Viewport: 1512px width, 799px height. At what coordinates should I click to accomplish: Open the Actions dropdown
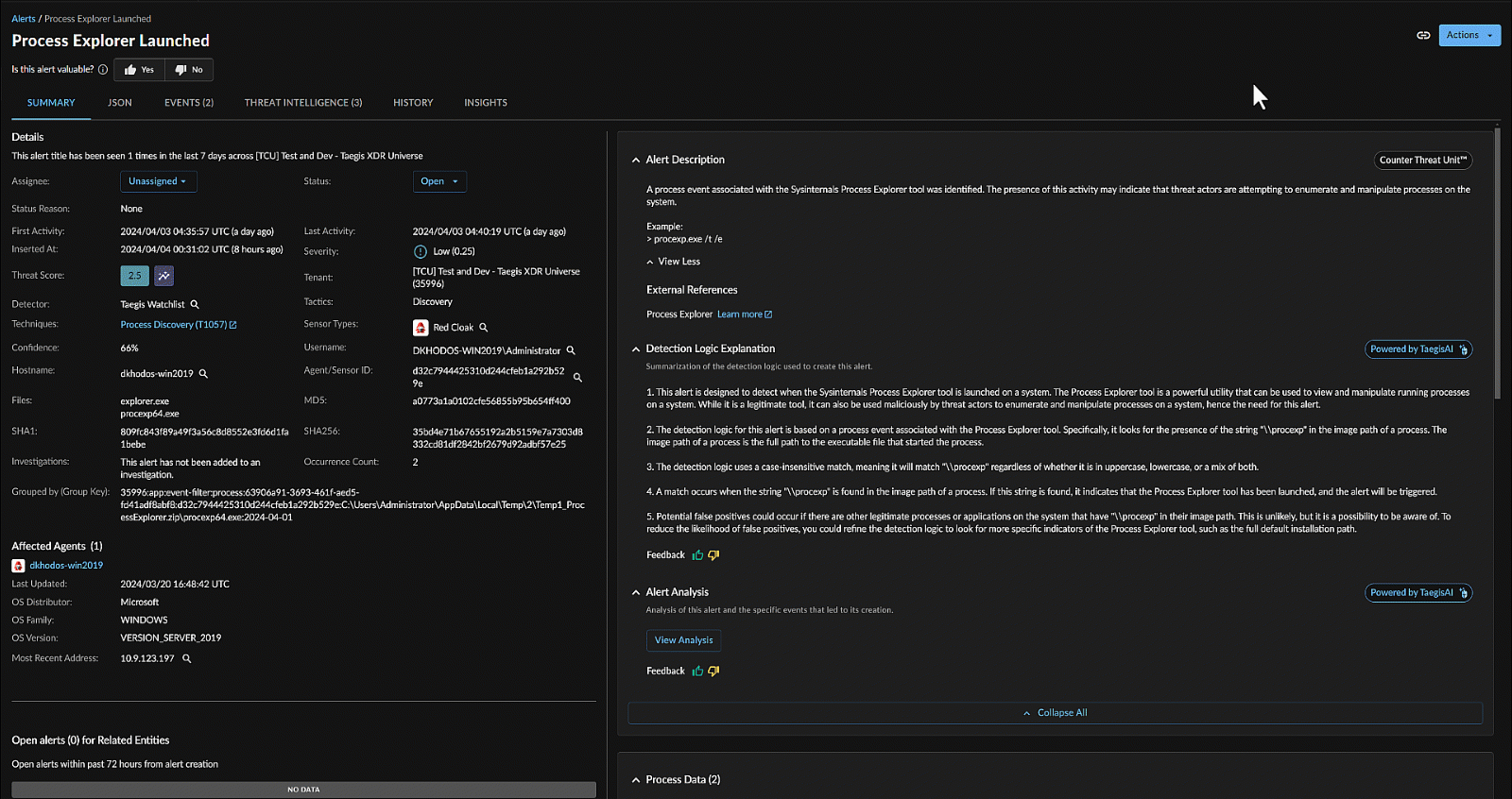coord(1469,35)
